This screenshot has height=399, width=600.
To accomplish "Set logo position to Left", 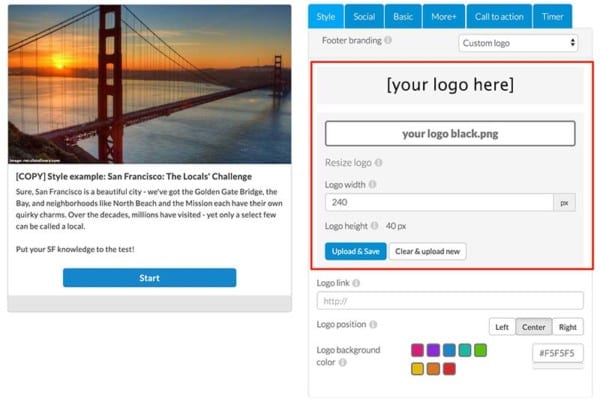I will (x=502, y=327).
